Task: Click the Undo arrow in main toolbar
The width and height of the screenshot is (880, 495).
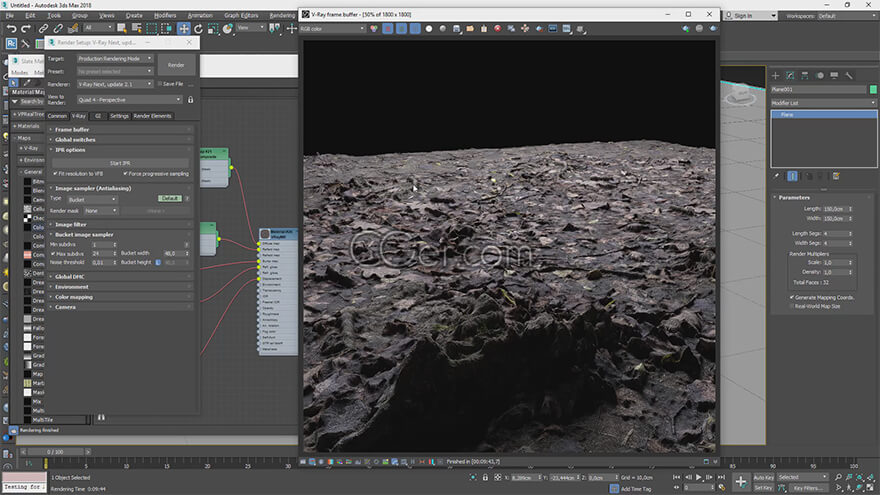Action: pyautogui.click(x=11, y=28)
